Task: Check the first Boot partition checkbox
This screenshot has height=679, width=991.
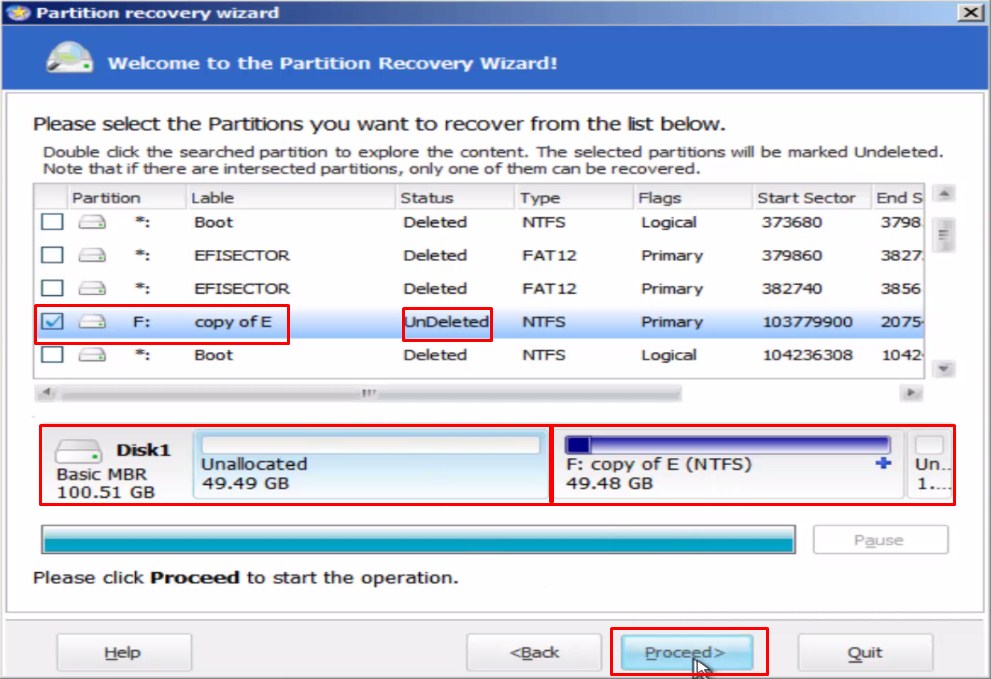Action: 52,222
